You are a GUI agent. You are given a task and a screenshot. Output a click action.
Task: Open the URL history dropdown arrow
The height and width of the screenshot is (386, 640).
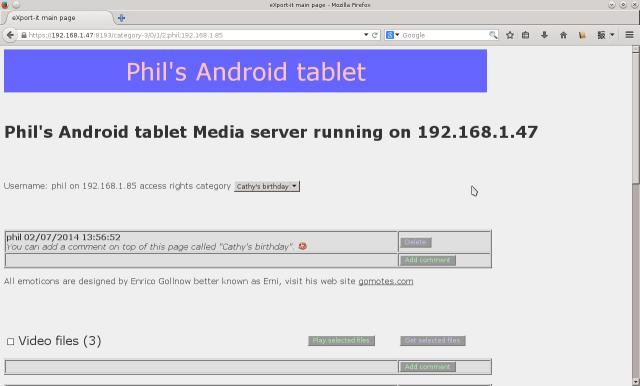coord(366,35)
